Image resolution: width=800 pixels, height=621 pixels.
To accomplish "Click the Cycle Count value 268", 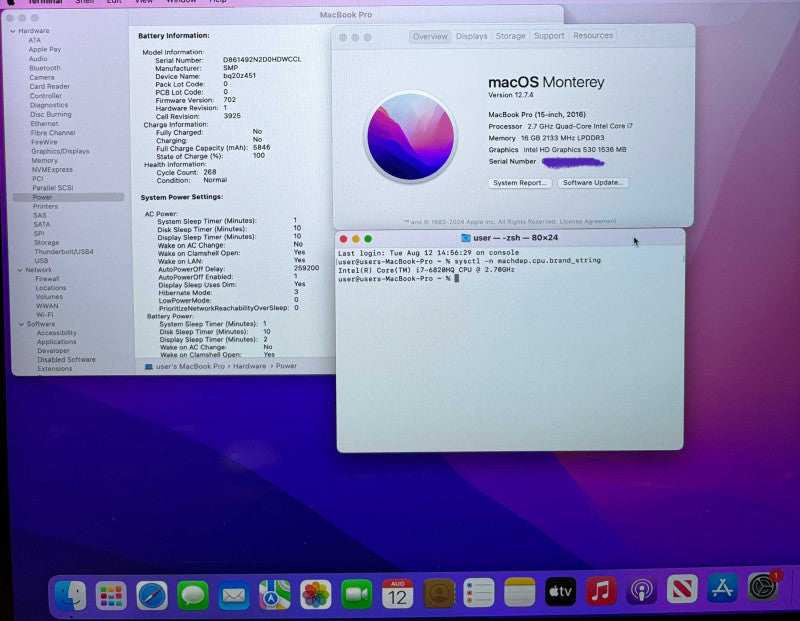I will (210, 172).
